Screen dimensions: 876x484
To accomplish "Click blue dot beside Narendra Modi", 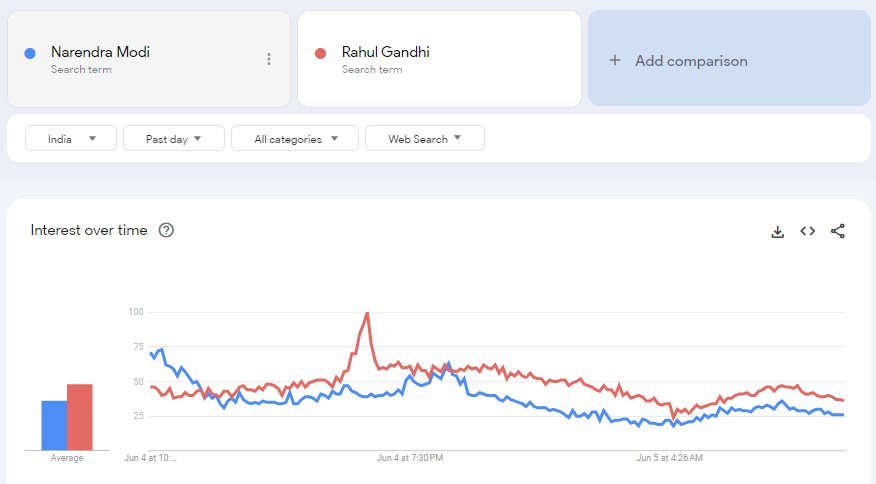I will [x=30, y=53].
